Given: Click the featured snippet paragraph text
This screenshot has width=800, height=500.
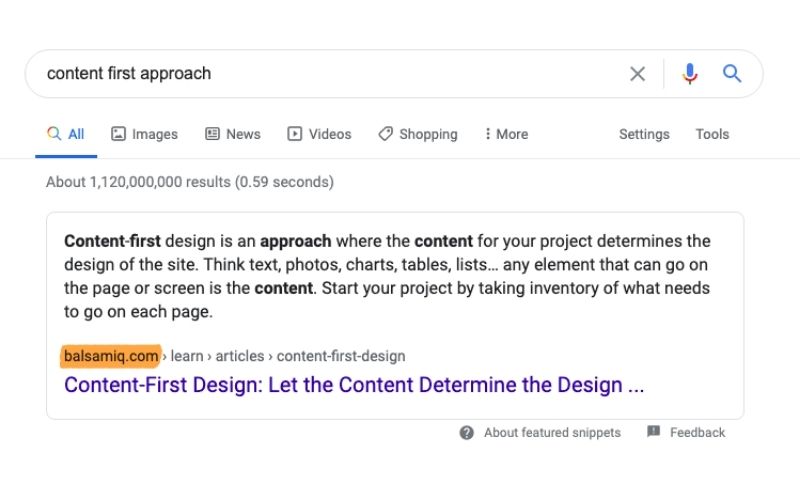Looking at the screenshot, I should click(387, 276).
